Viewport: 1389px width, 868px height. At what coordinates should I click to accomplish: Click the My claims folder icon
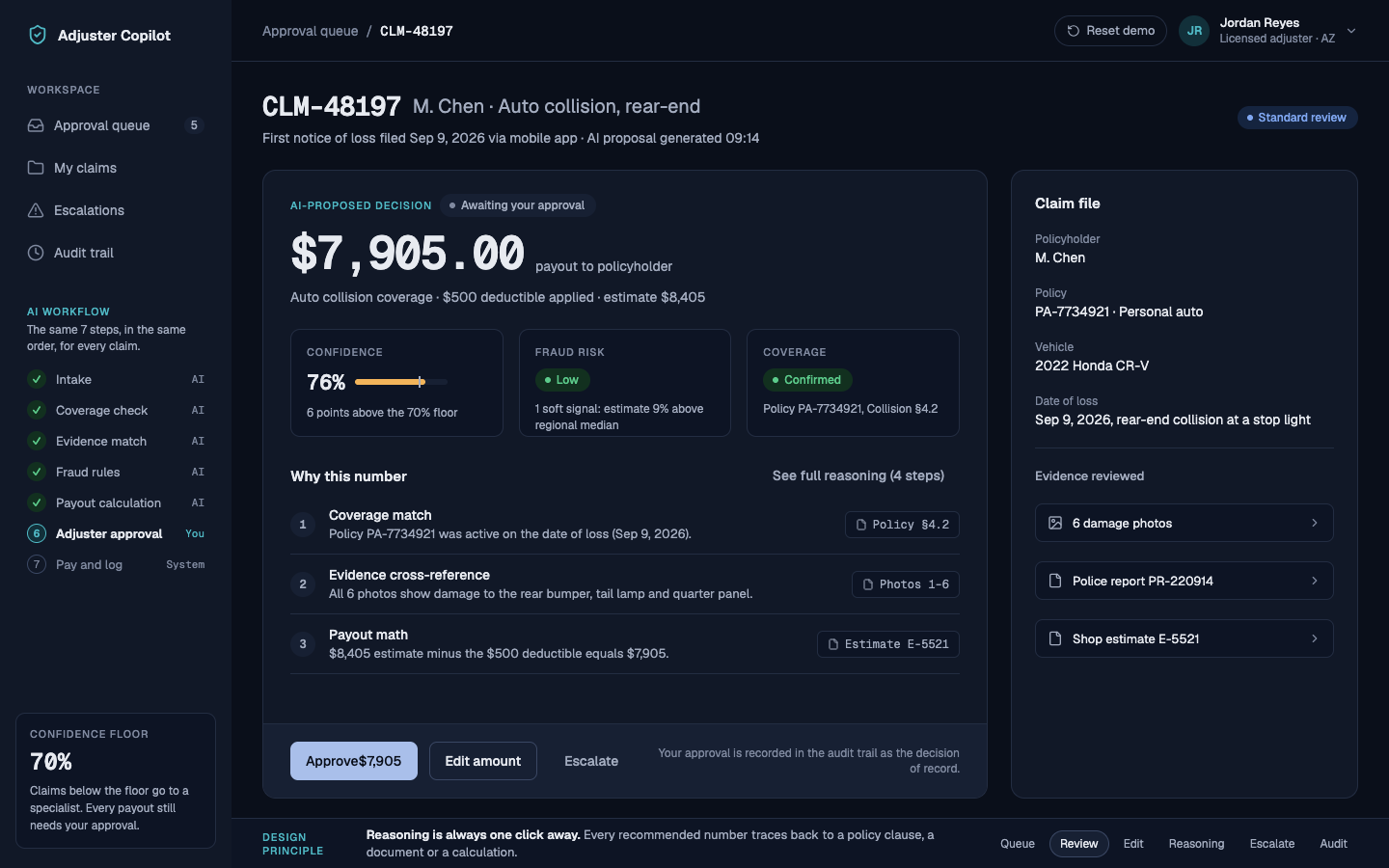click(x=36, y=168)
